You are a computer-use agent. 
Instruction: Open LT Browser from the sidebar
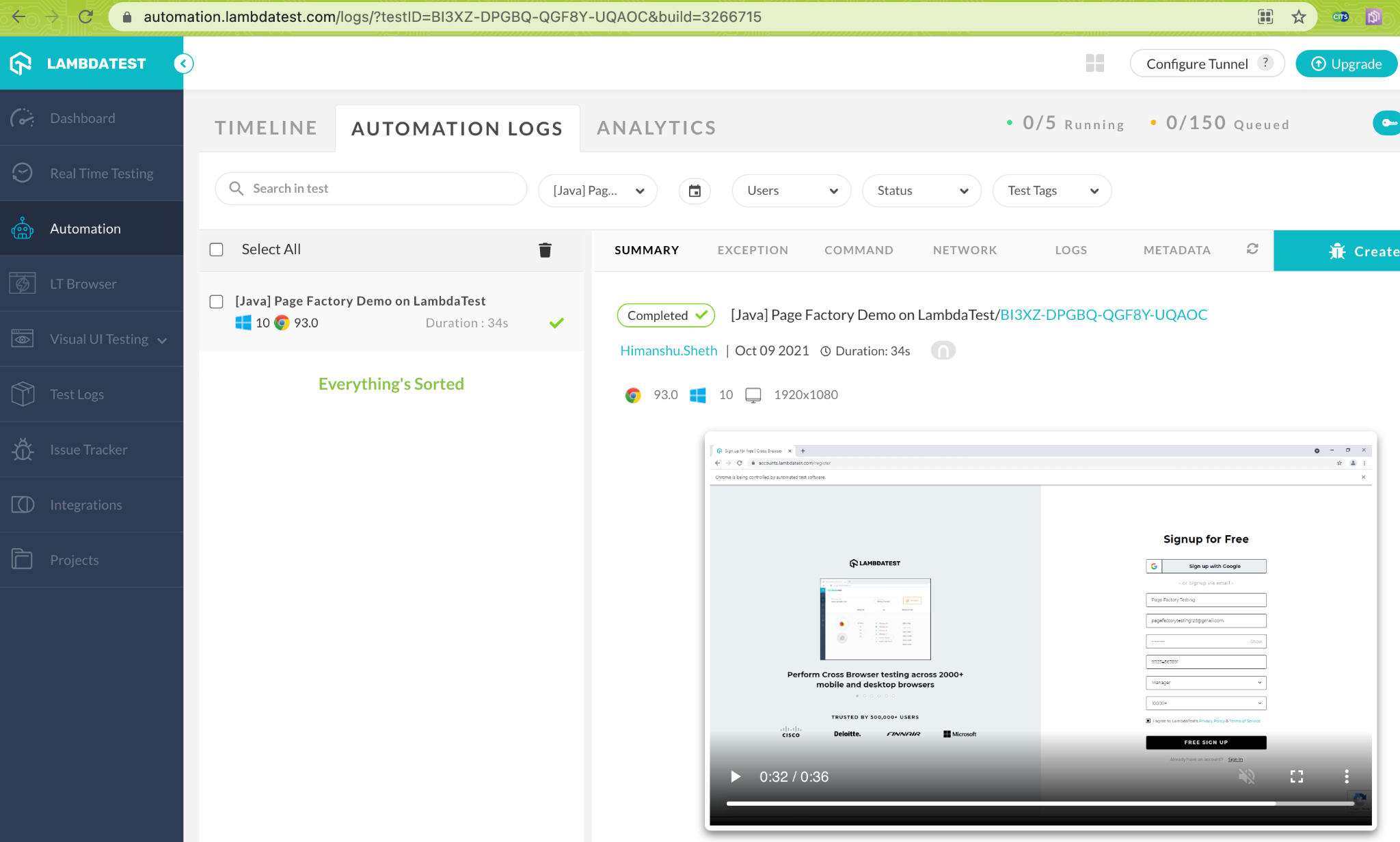point(83,284)
